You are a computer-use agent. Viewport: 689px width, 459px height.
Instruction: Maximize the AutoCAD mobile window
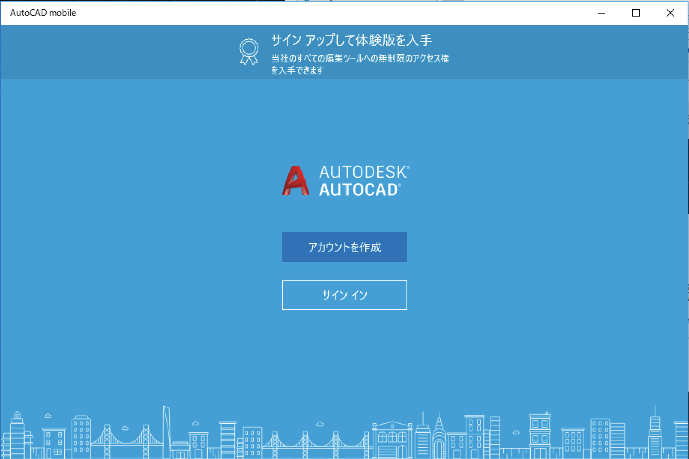(635, 13)
